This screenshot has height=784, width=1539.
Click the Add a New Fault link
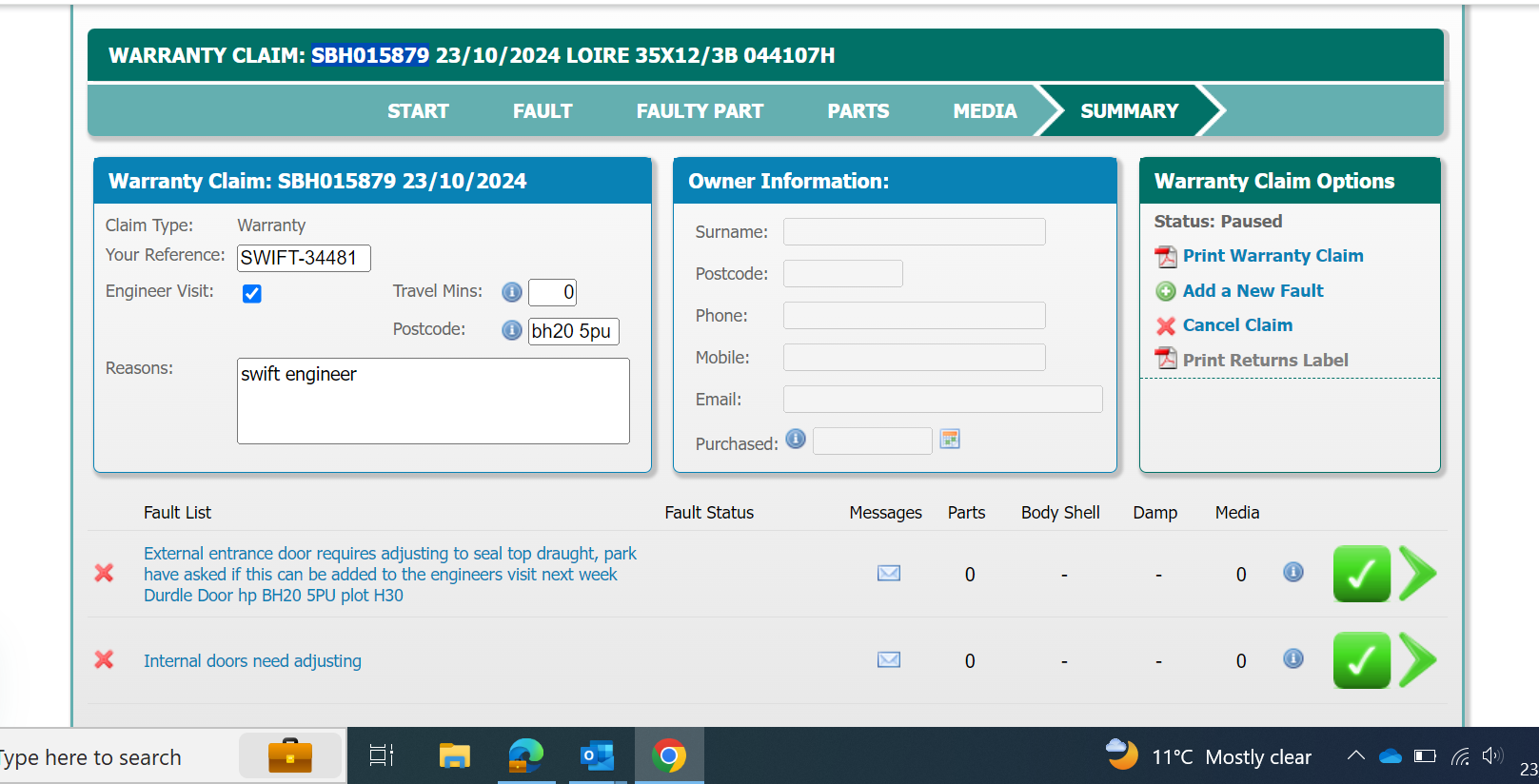[x=1253, y=291]
